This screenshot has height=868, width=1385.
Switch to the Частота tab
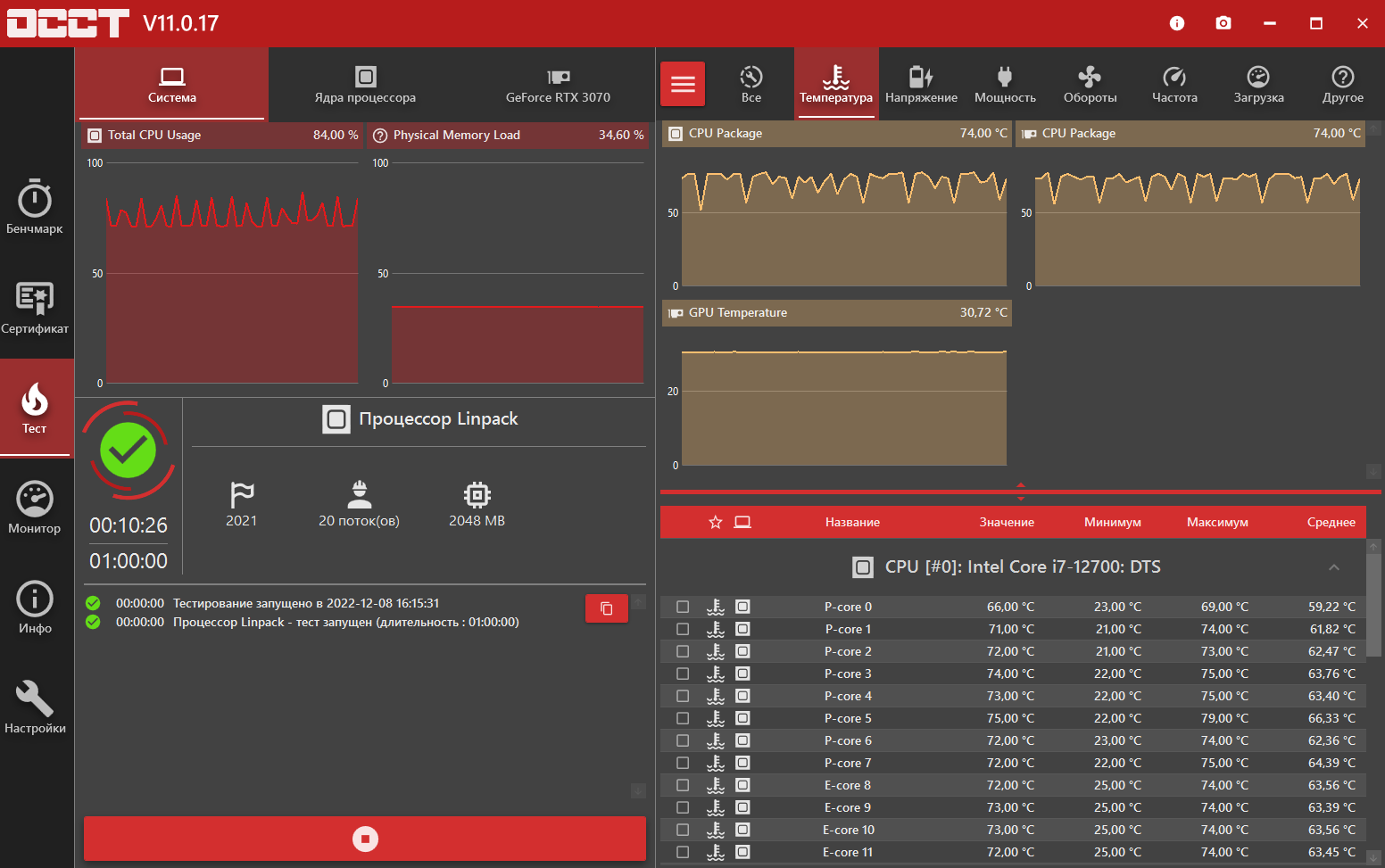(1174, 85)
